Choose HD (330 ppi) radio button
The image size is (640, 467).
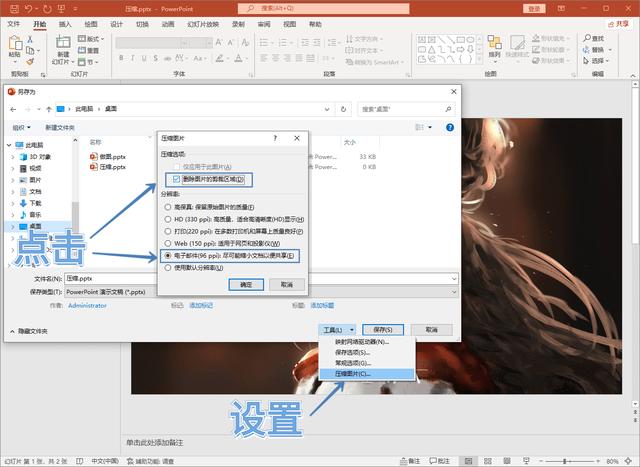(166, 219)
